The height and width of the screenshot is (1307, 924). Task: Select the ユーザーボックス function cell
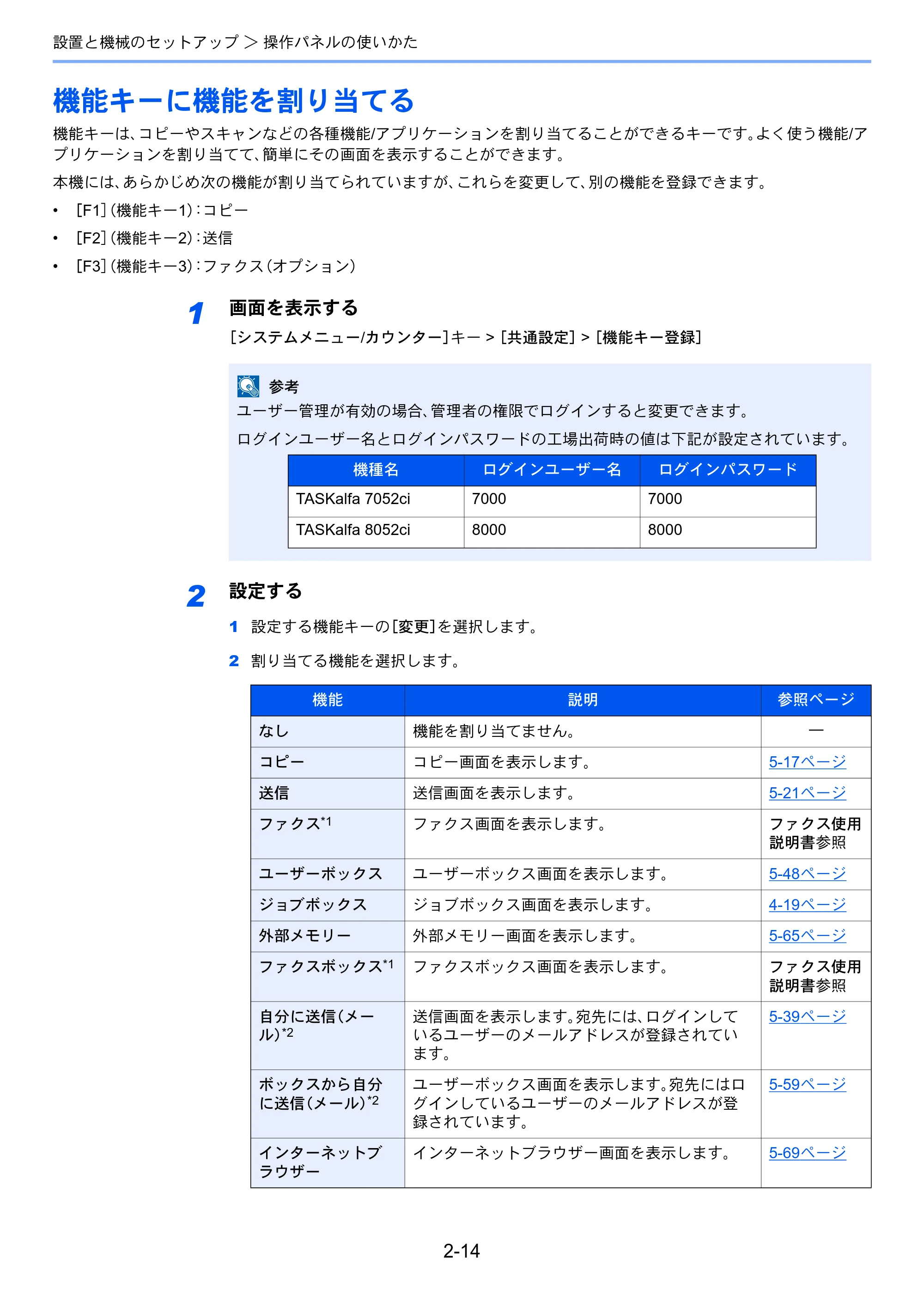(328, 874)
